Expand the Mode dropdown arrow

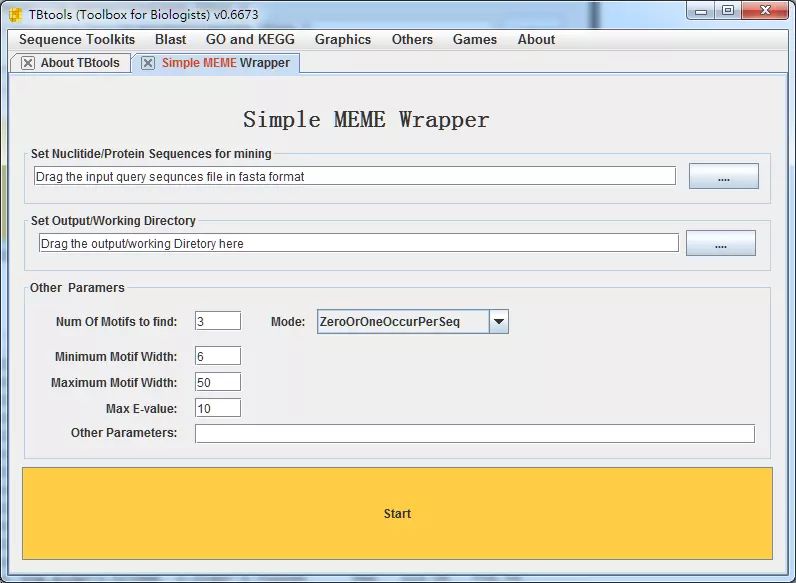pyautogui.click(x=499, y=322)
